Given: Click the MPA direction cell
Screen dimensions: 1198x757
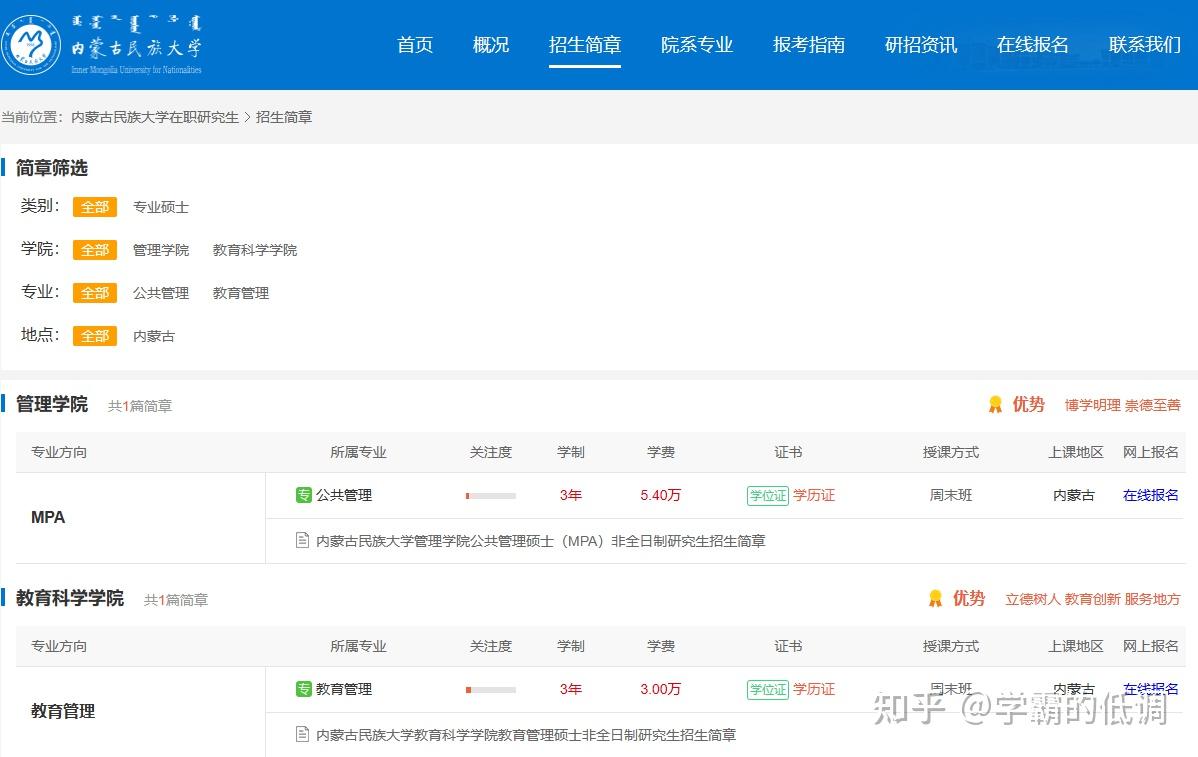Looking at the screenshot, I should pyautogui.click(x=141, y=518).
